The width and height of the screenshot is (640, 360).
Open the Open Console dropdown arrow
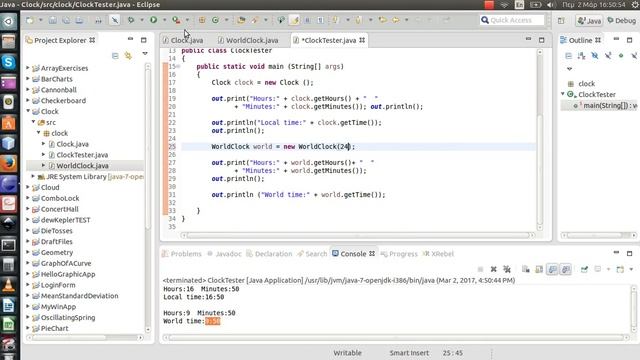[631, 269]
